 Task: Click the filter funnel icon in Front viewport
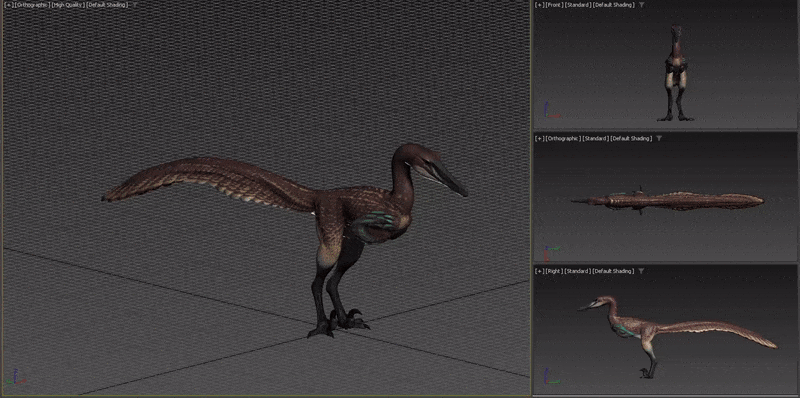click(641, 5)
